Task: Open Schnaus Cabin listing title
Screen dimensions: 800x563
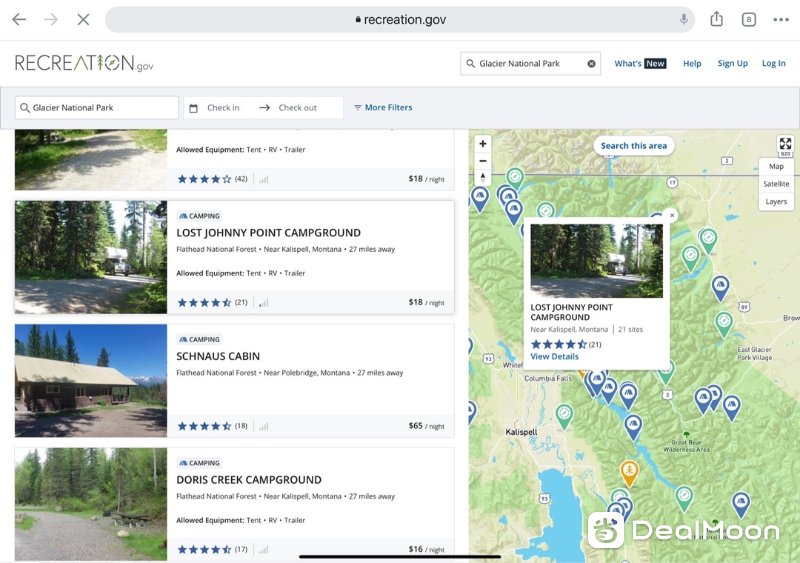Action: (x=218, y=356)
